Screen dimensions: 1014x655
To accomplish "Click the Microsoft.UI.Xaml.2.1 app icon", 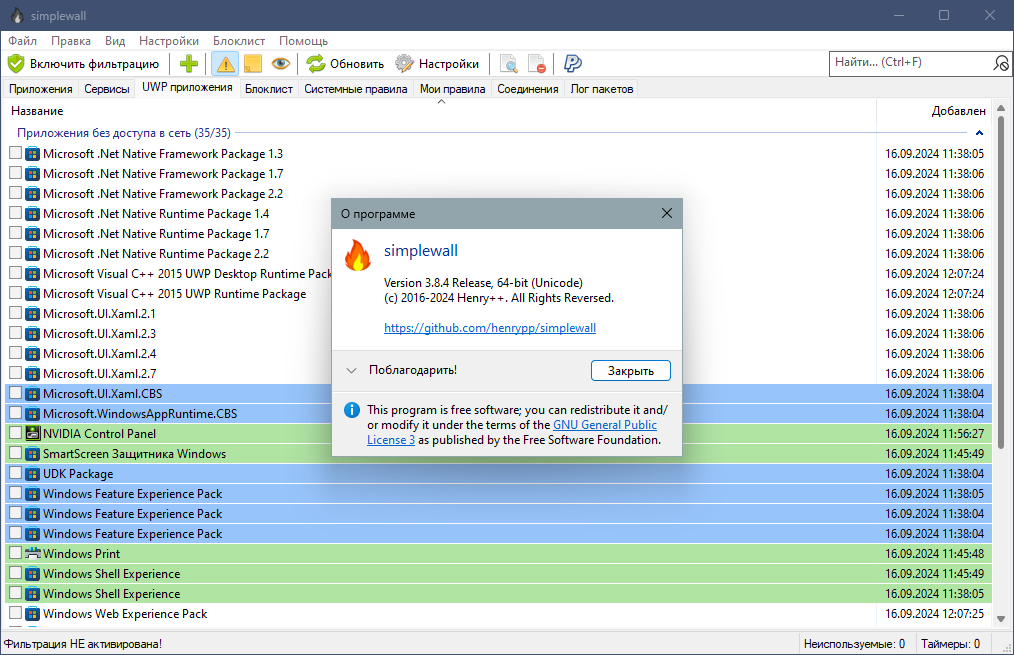I will (32, 314).
